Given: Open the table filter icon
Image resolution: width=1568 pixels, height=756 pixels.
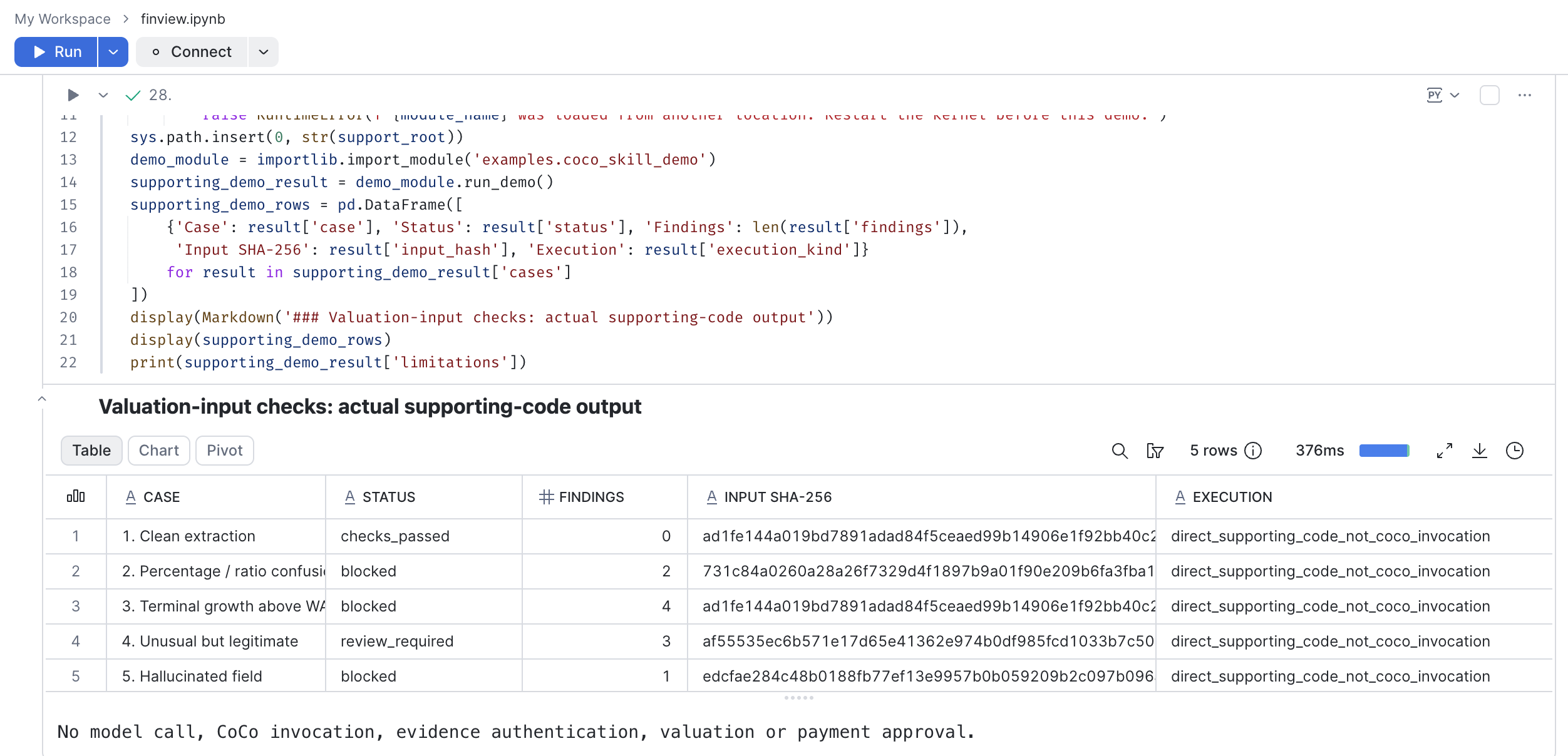Looking at the screenshot, I should coord(1155,451).
